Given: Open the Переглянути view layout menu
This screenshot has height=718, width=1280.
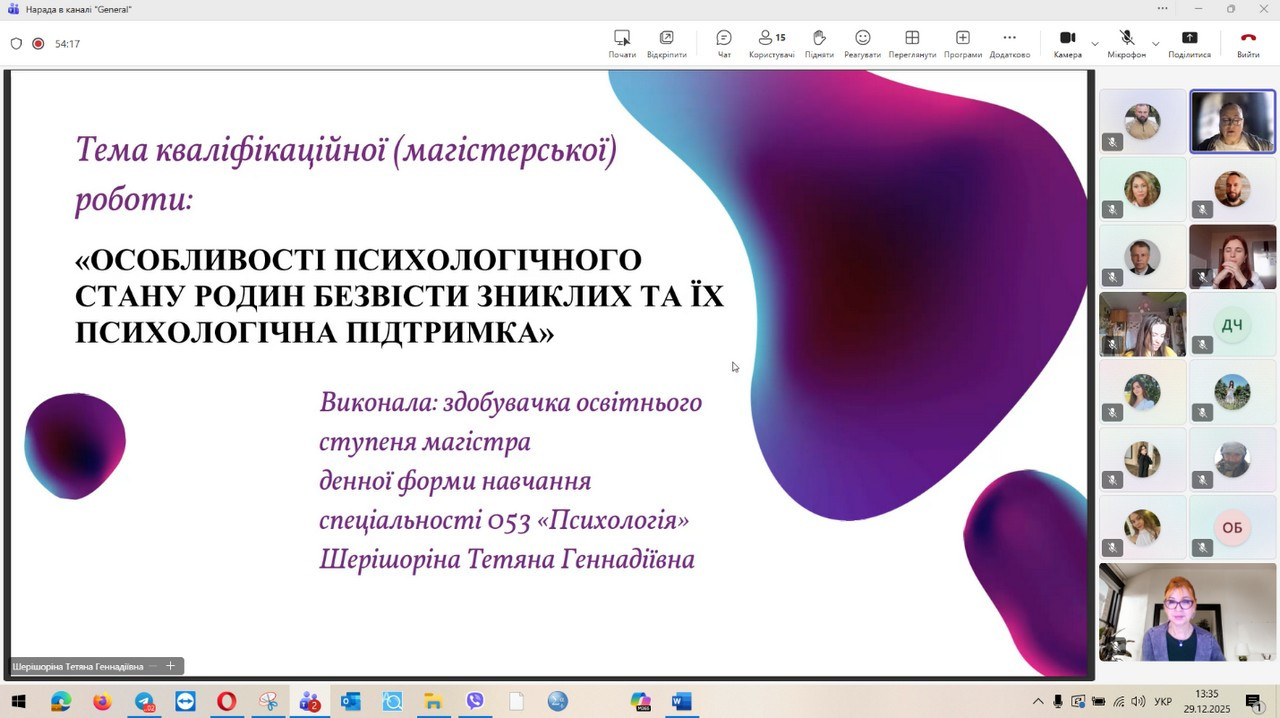Looking at the screenshot, I should [x=912, y=43].
